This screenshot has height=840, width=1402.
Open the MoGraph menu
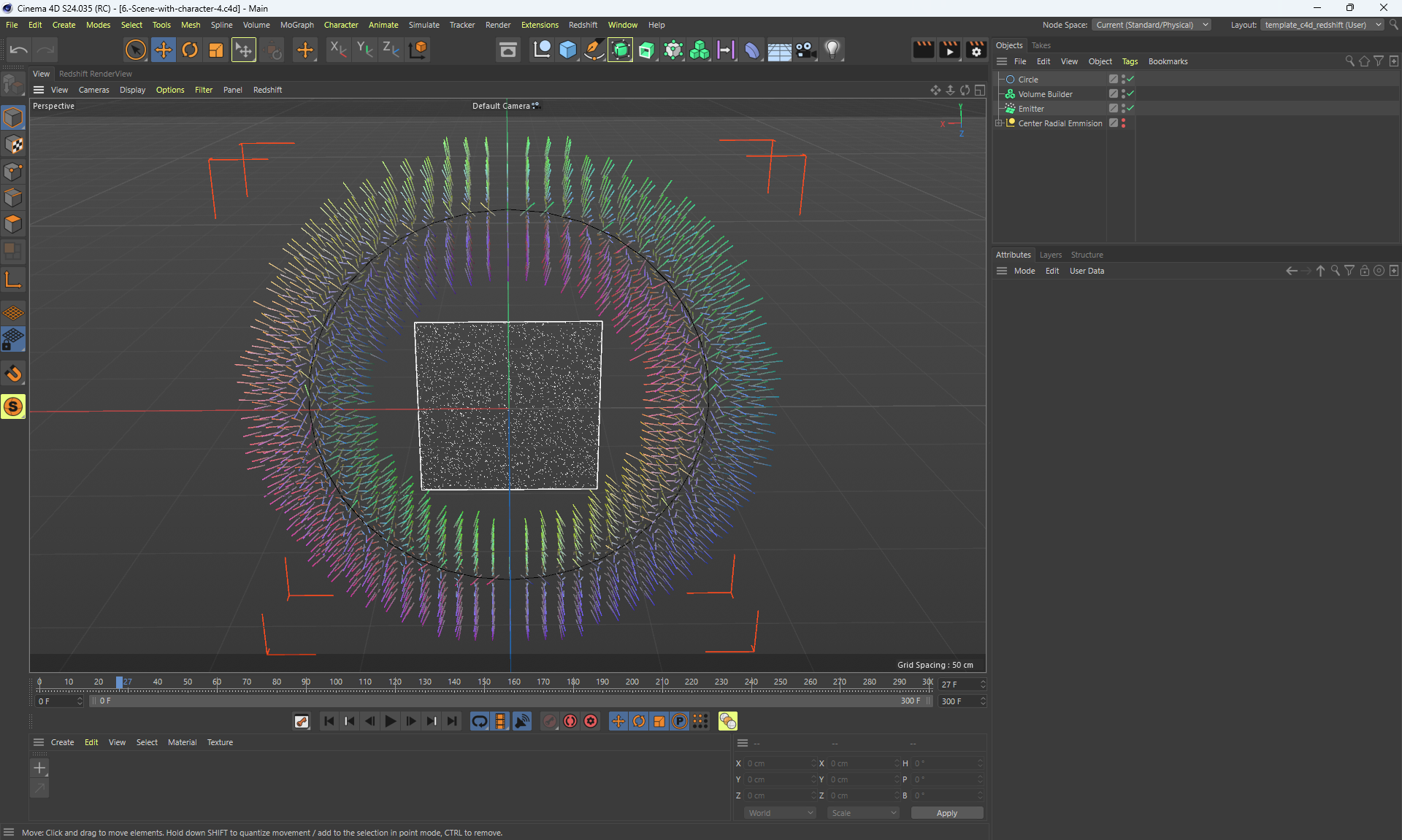tap(296, 25)
